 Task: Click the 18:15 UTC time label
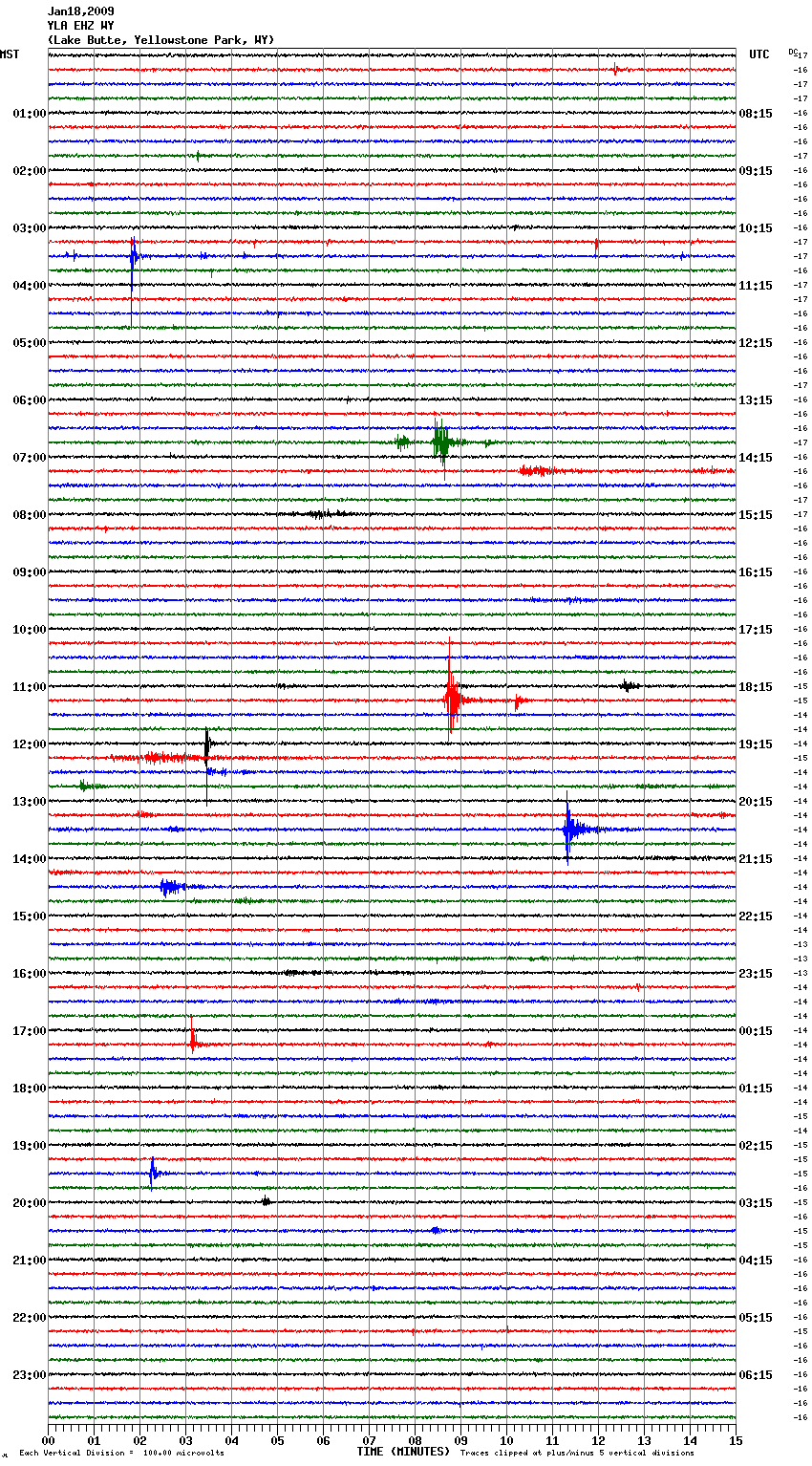(x=756, y=687)
